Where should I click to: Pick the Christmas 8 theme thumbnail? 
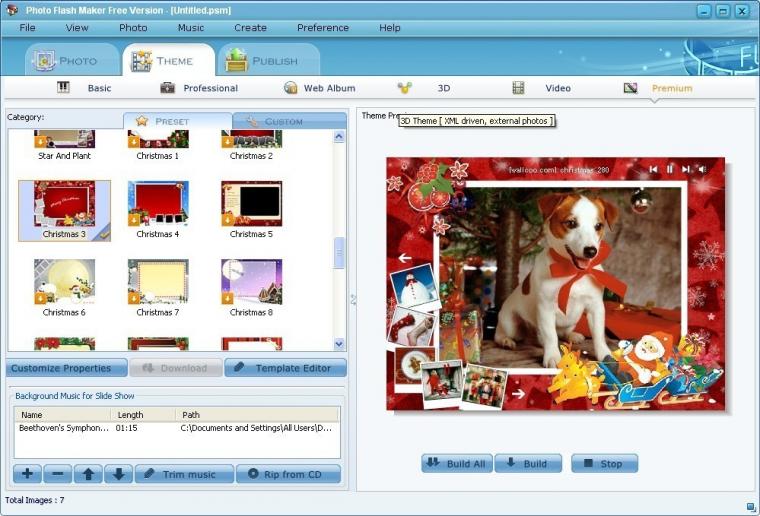click(251, 282)
